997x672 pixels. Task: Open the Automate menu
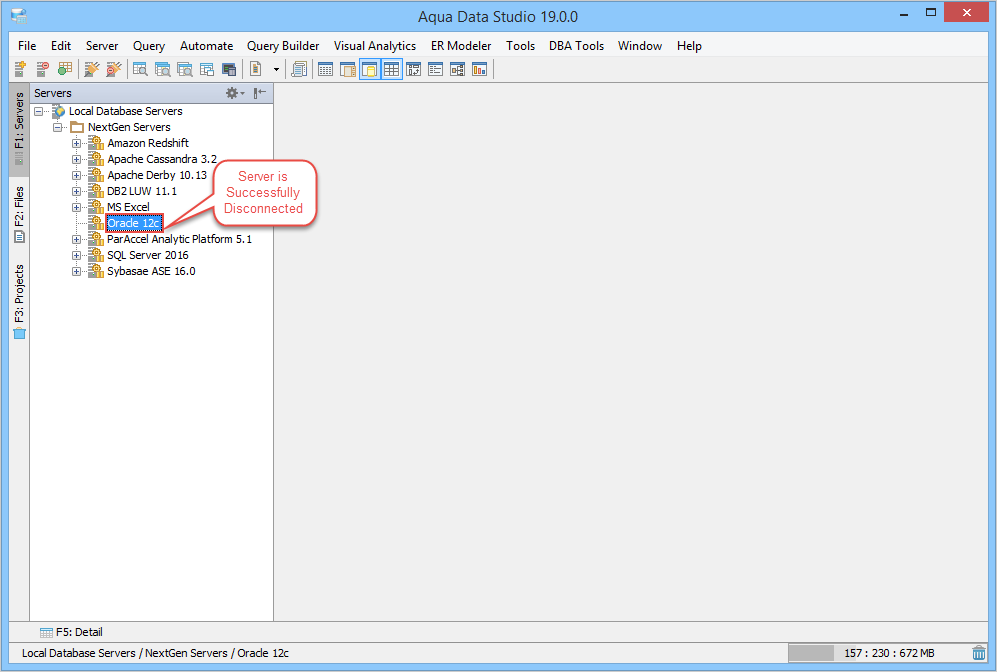(x=206, y=46)
